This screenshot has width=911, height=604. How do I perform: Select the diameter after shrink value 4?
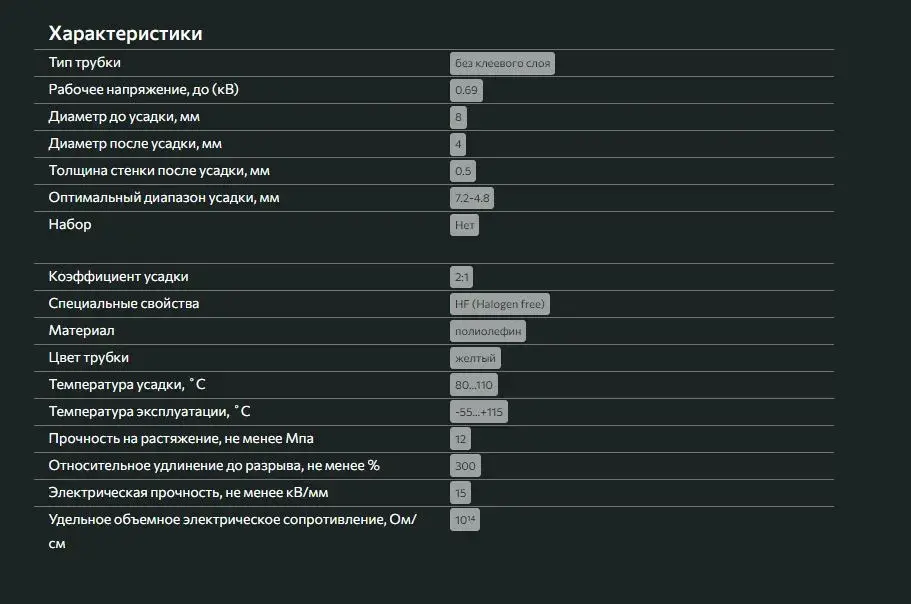[x=458, y=144]
